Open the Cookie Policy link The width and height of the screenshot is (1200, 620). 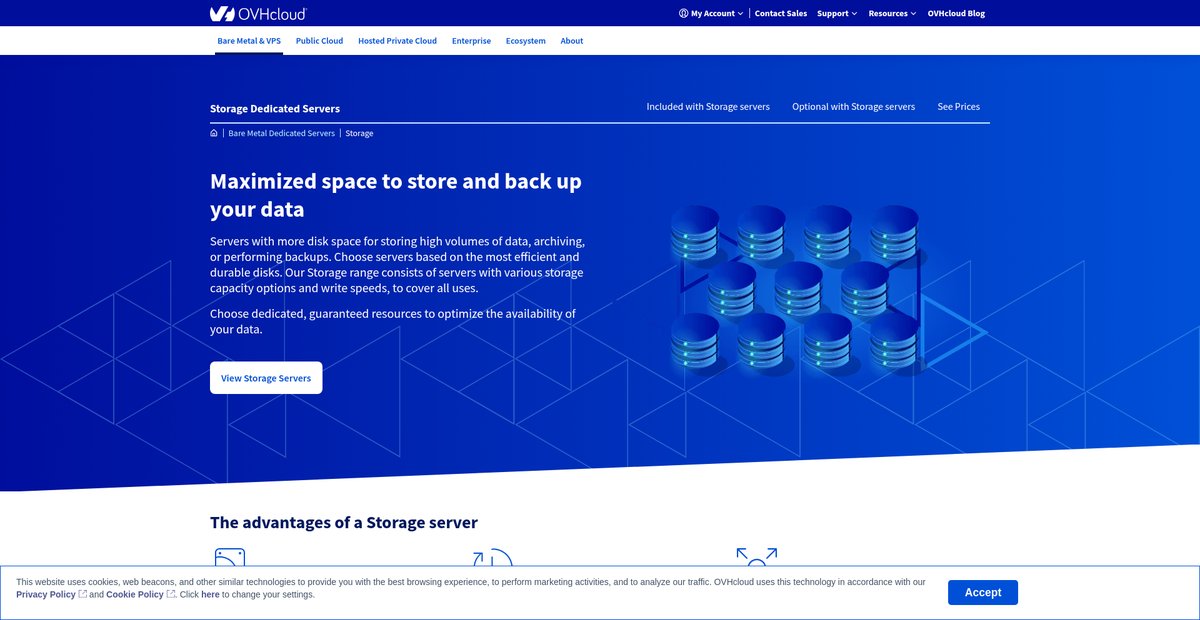point(135,594)
